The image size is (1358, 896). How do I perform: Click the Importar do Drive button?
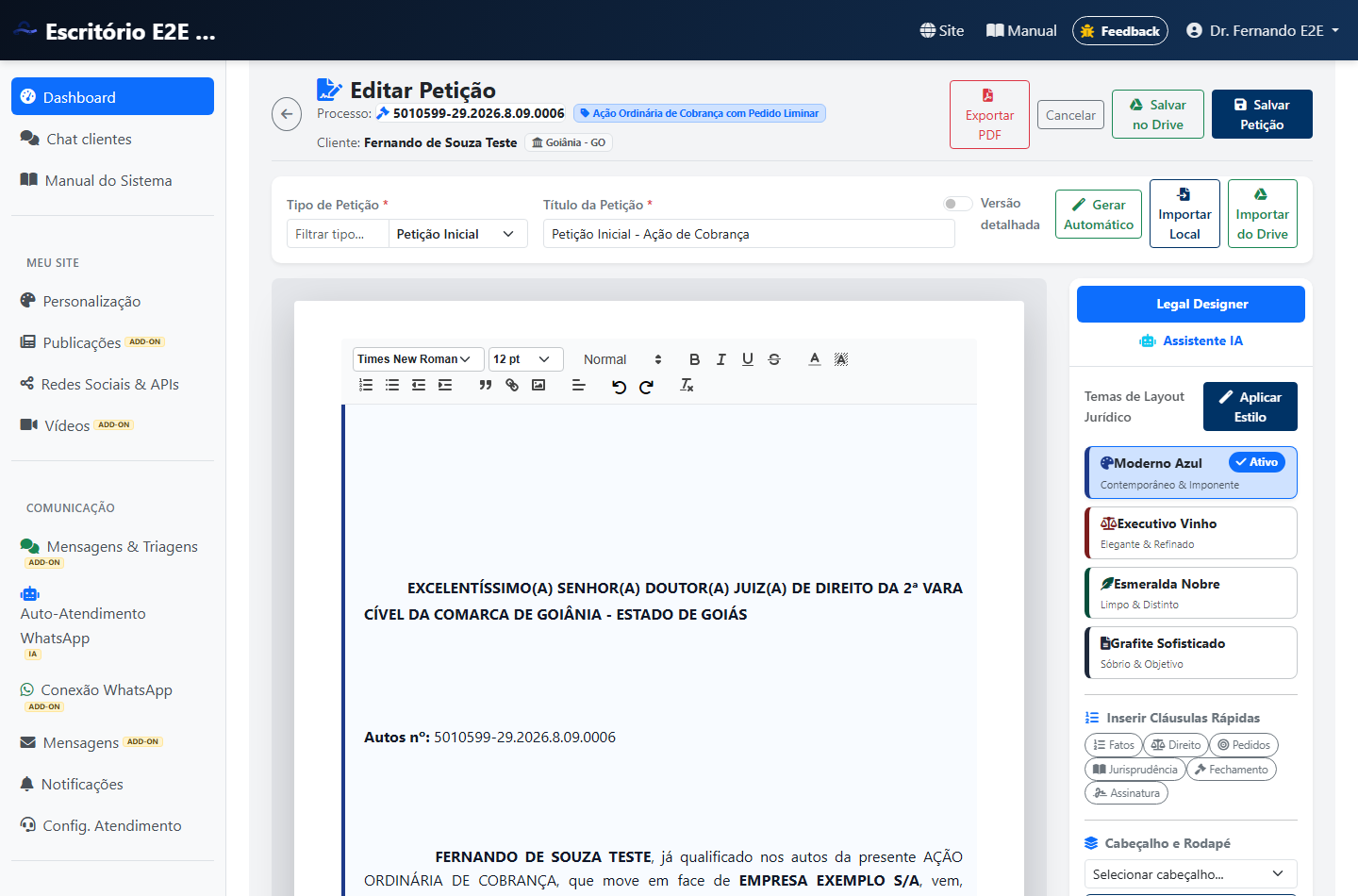pyautogui.click(x=1263, y=214)
